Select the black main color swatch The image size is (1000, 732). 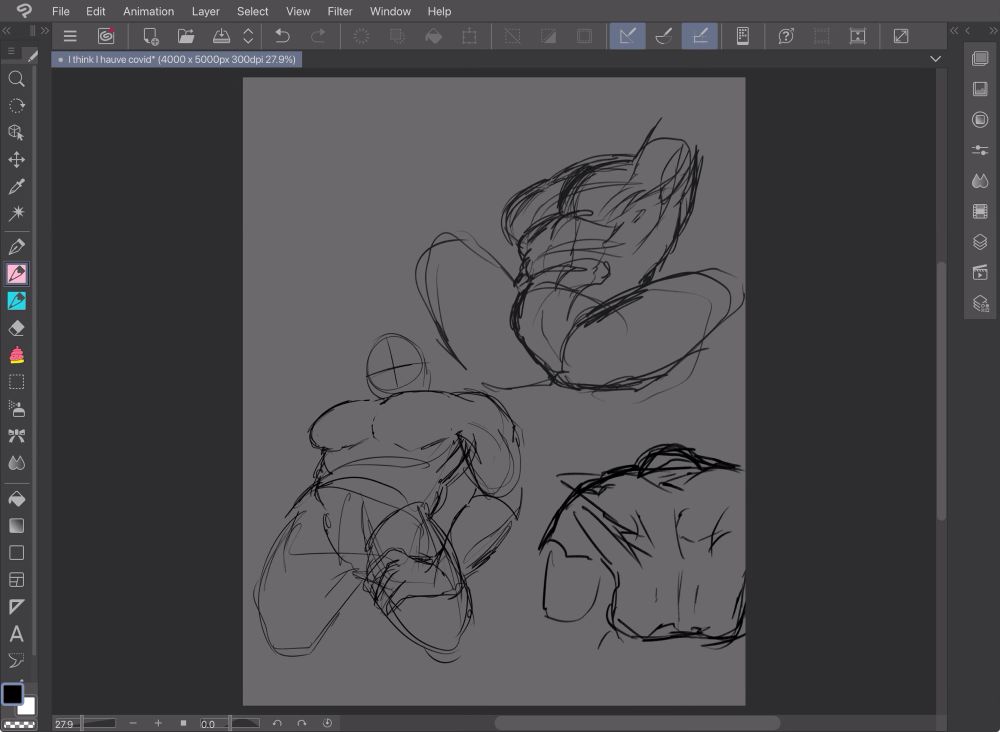[12, 694]
